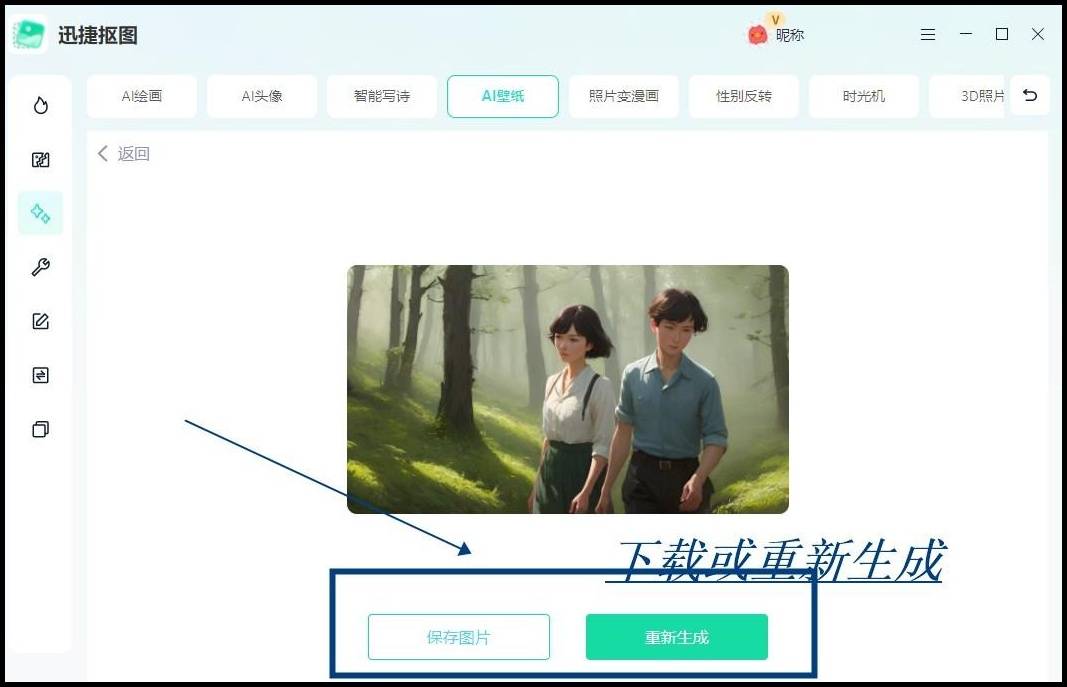The image size is (1067, 687).
Task: Click the user avatar with VIP badge
Action: (x=758, y=34)
